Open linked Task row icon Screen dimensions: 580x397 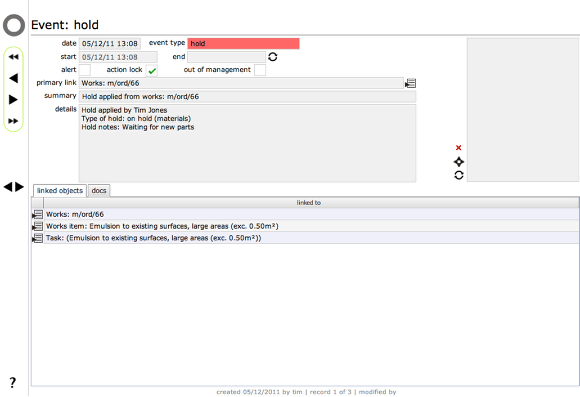(x=37, y=238)
